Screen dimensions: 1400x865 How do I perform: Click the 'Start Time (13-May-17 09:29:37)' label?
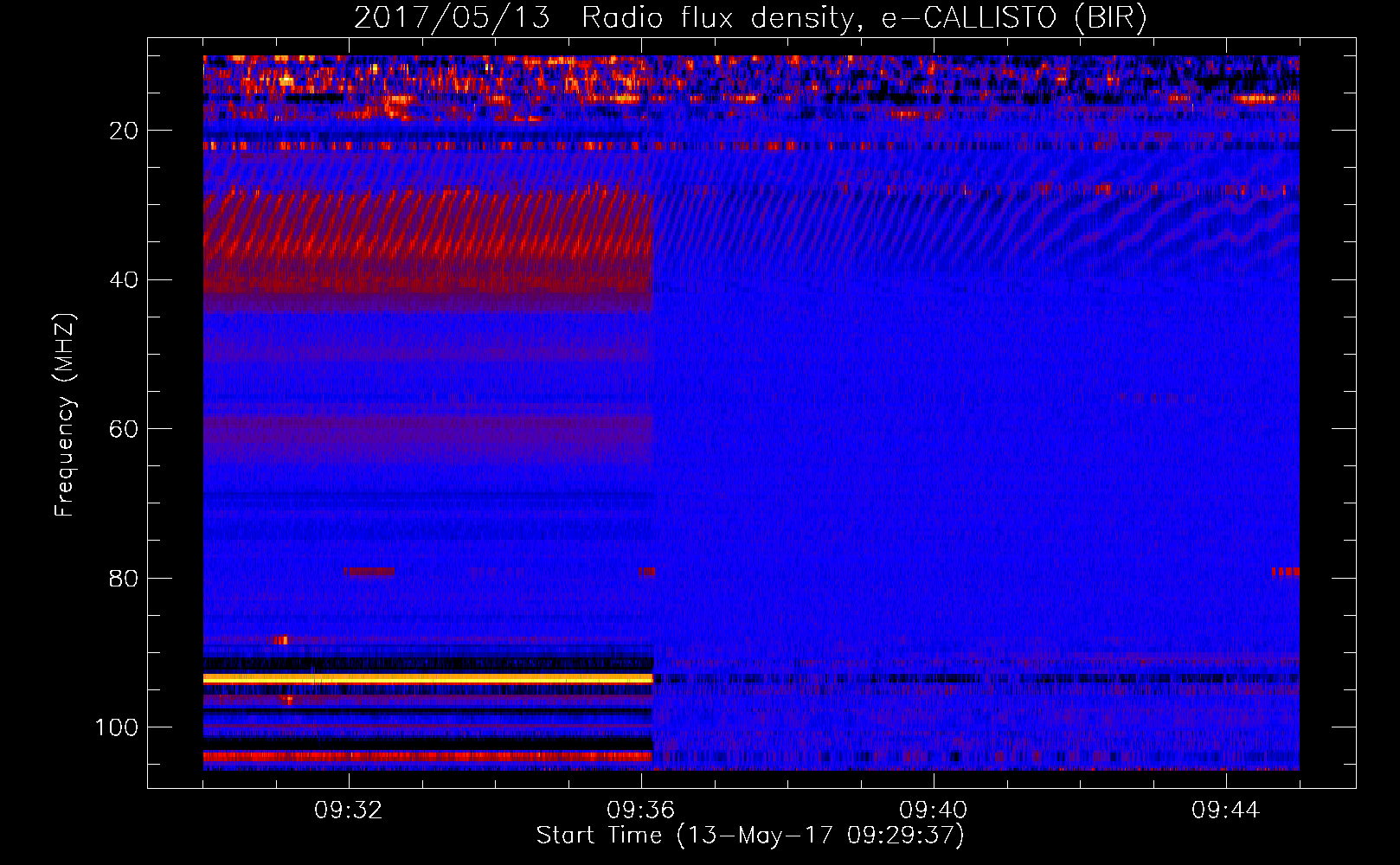pos(750,836)
